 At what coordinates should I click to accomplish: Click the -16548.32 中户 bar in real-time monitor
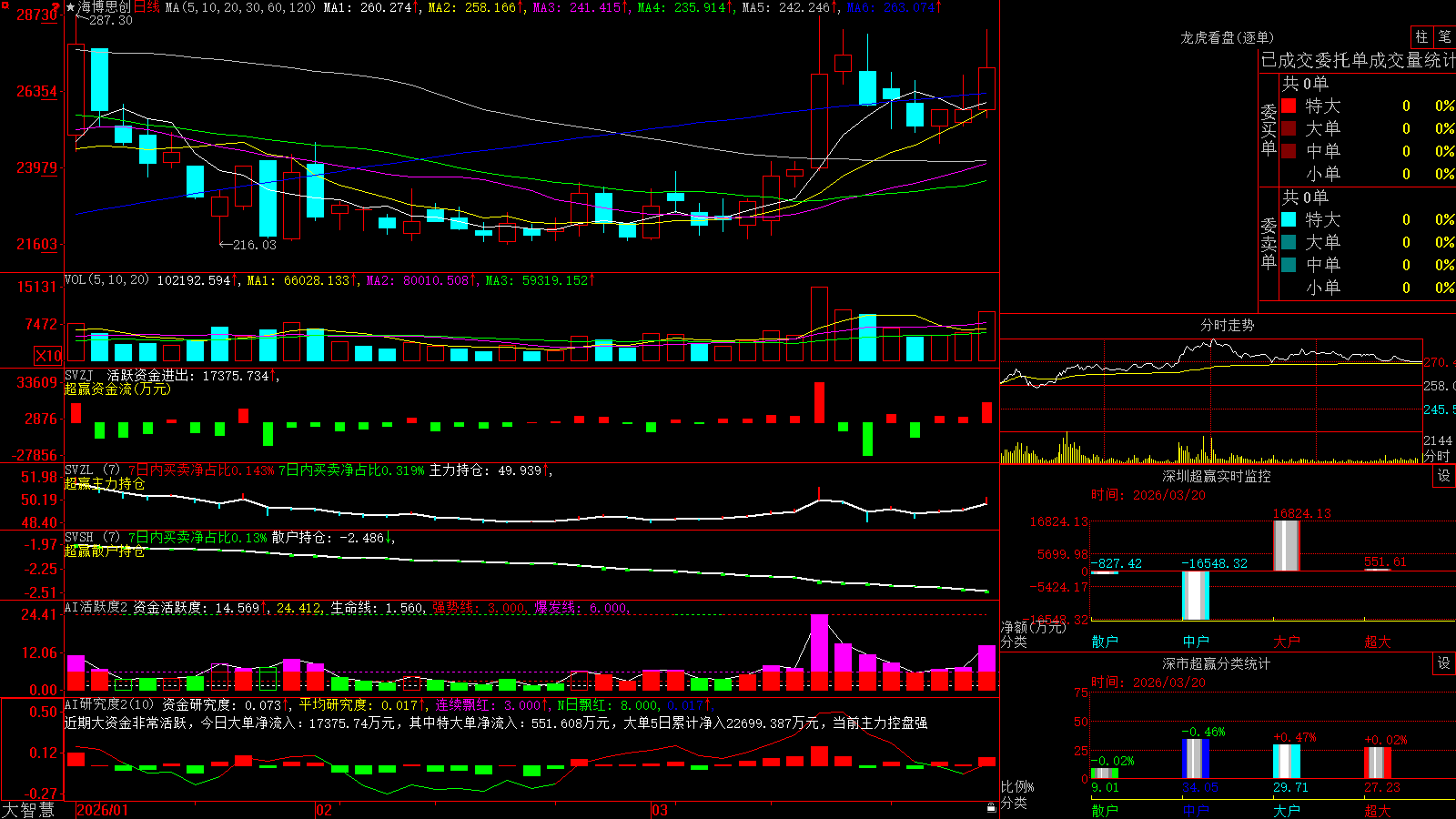tap(1196, 595)
